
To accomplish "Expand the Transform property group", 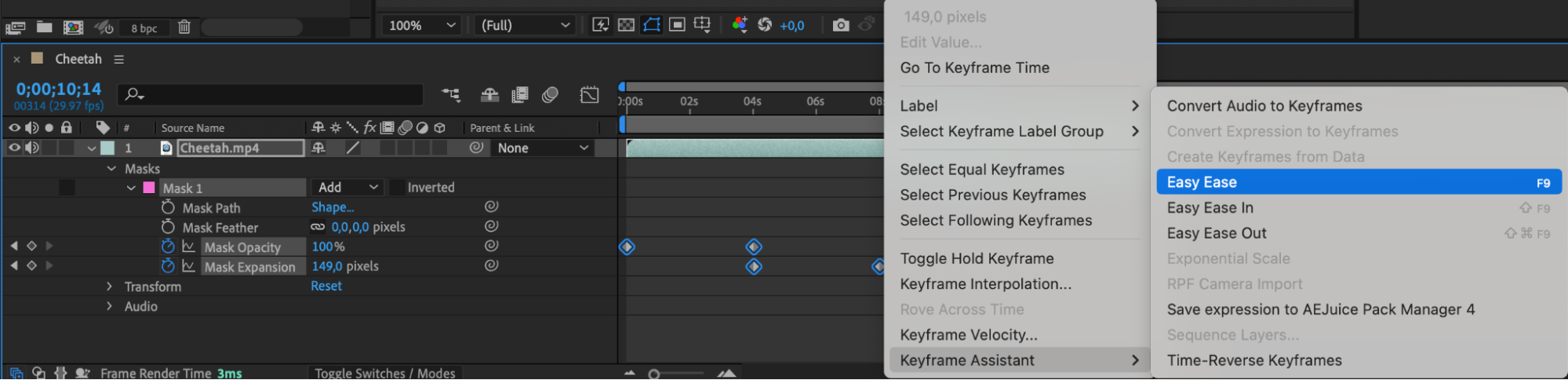I will (110, 287).
